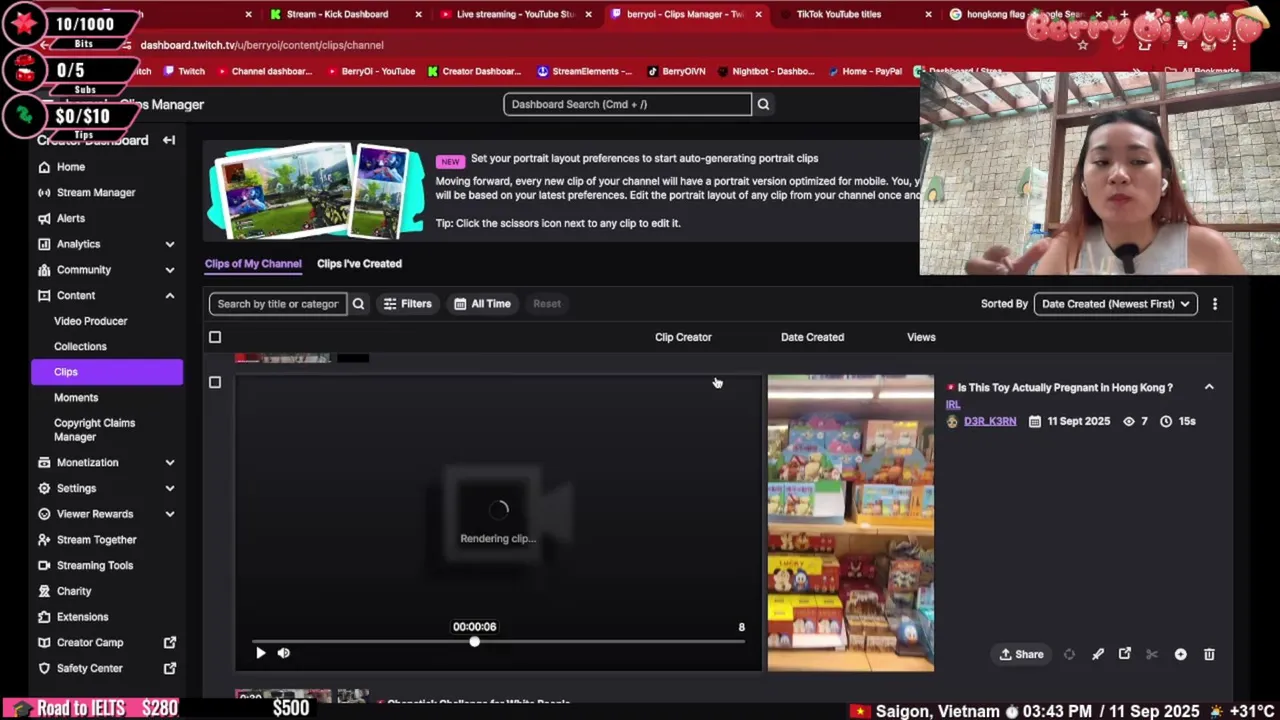Open the Filters button
The height and width of the screenshot is (720, 1280).
coord(407,304)
